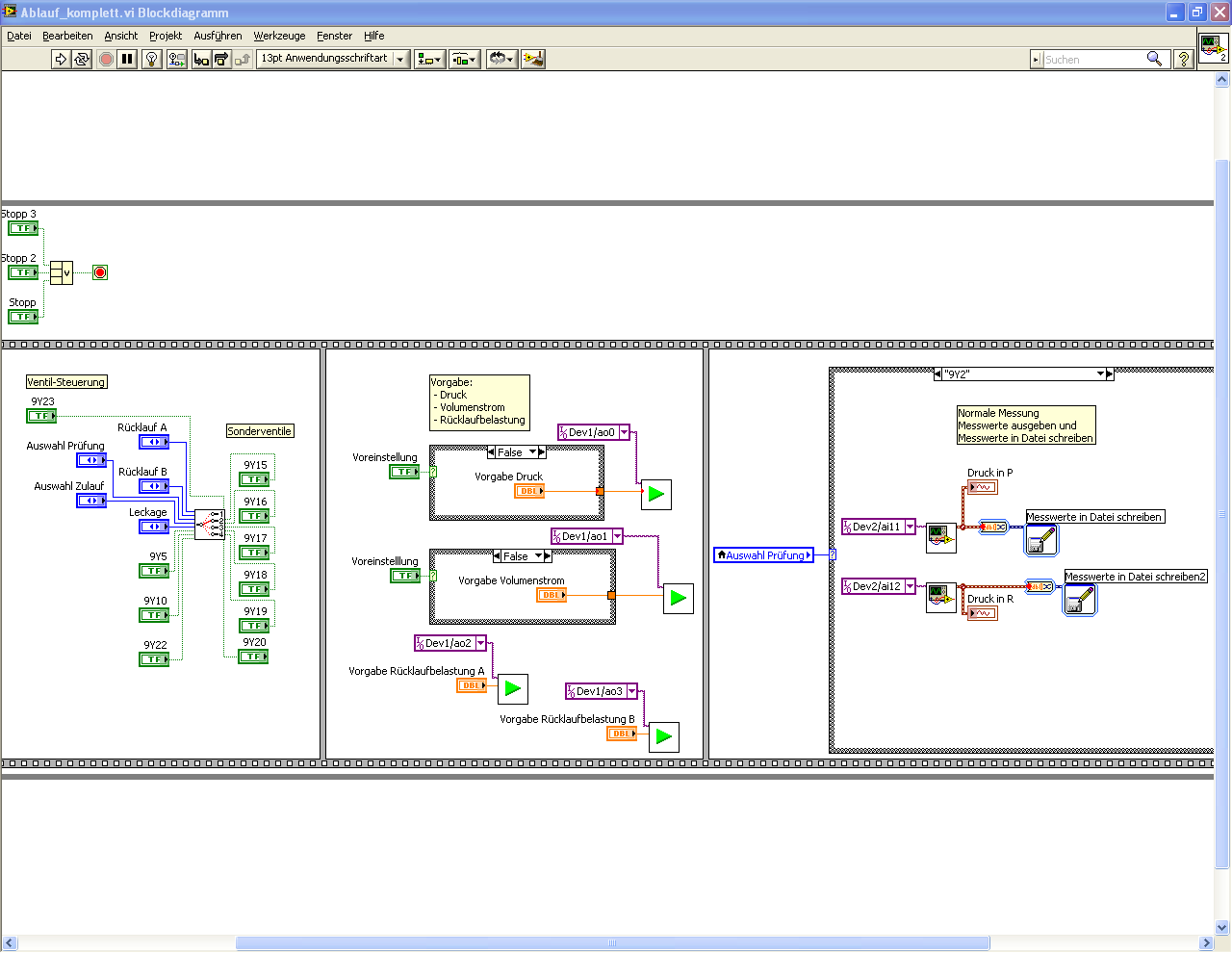1232x953 pixels.
Task: Click the Messwerte in Datei schreiben VI icon
Action: click(1040, 541)
